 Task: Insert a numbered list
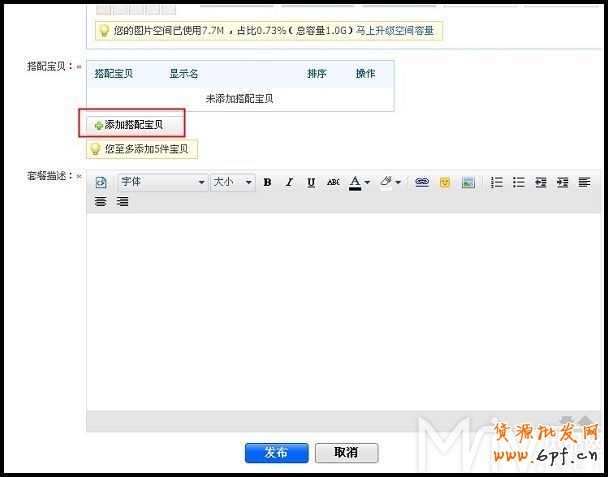497,183
